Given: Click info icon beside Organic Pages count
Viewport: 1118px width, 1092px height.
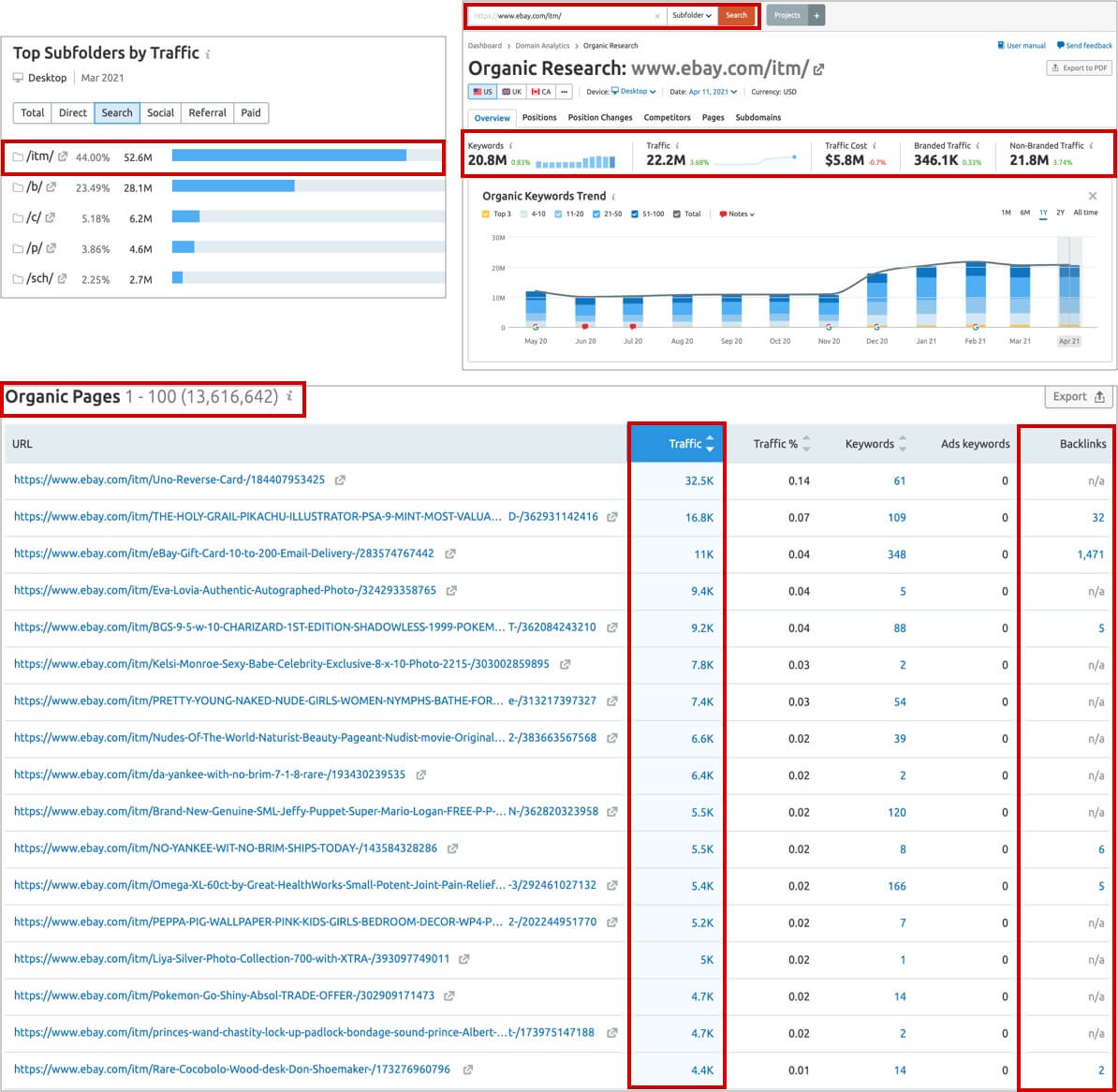Looking at the screenshot, I should point(289,396).
